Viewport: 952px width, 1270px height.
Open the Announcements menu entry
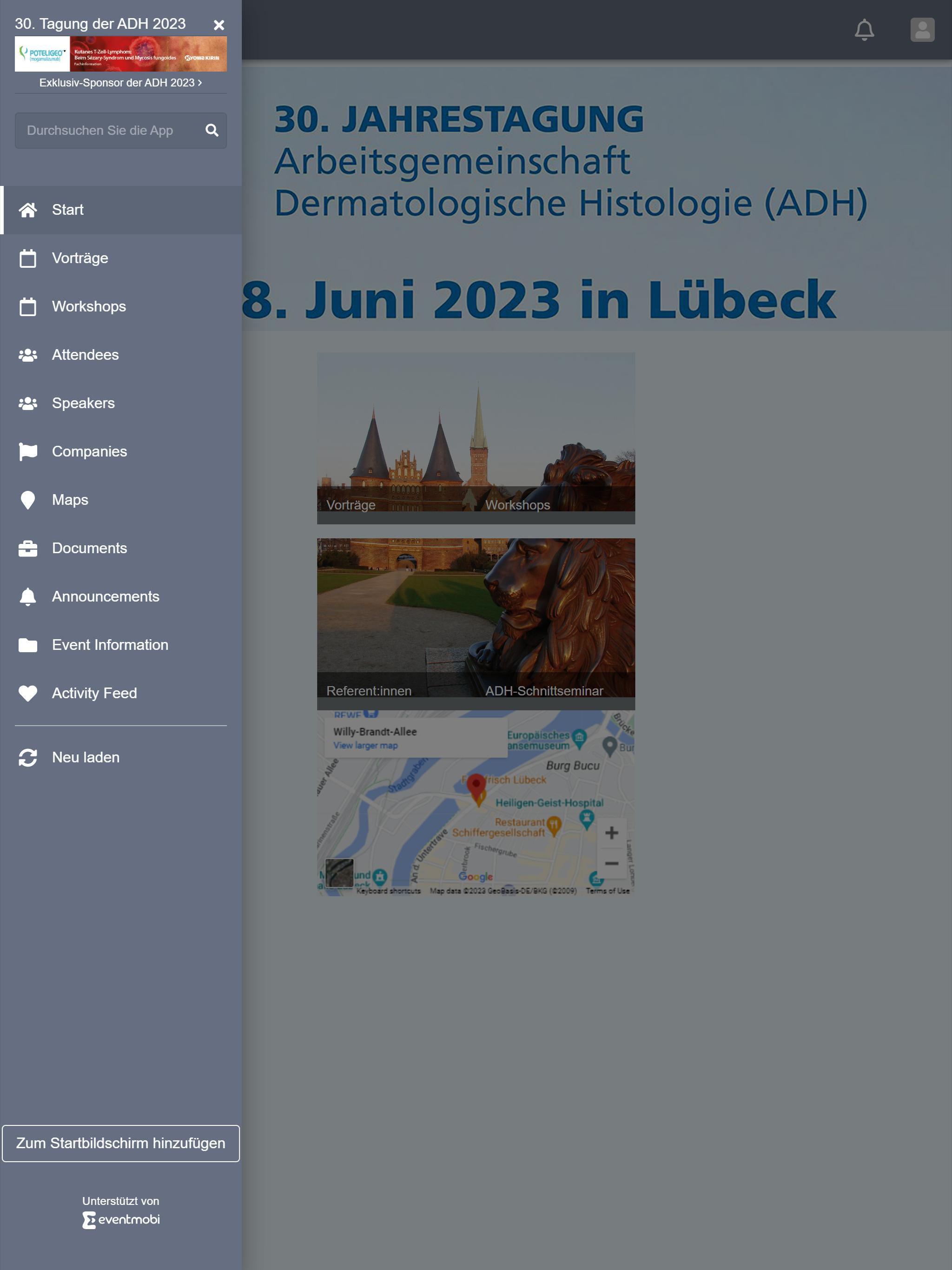pyautogui.click(x=120, y=596)
